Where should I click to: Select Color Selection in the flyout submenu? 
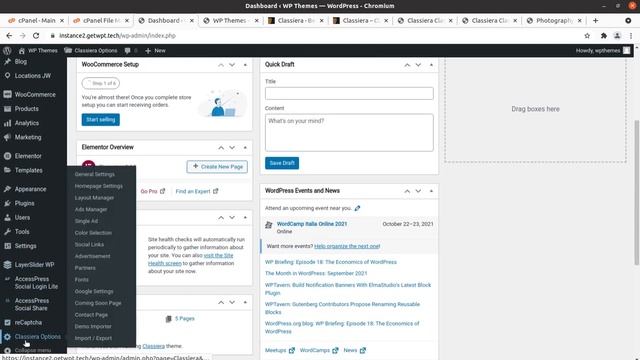coord(93,233)
